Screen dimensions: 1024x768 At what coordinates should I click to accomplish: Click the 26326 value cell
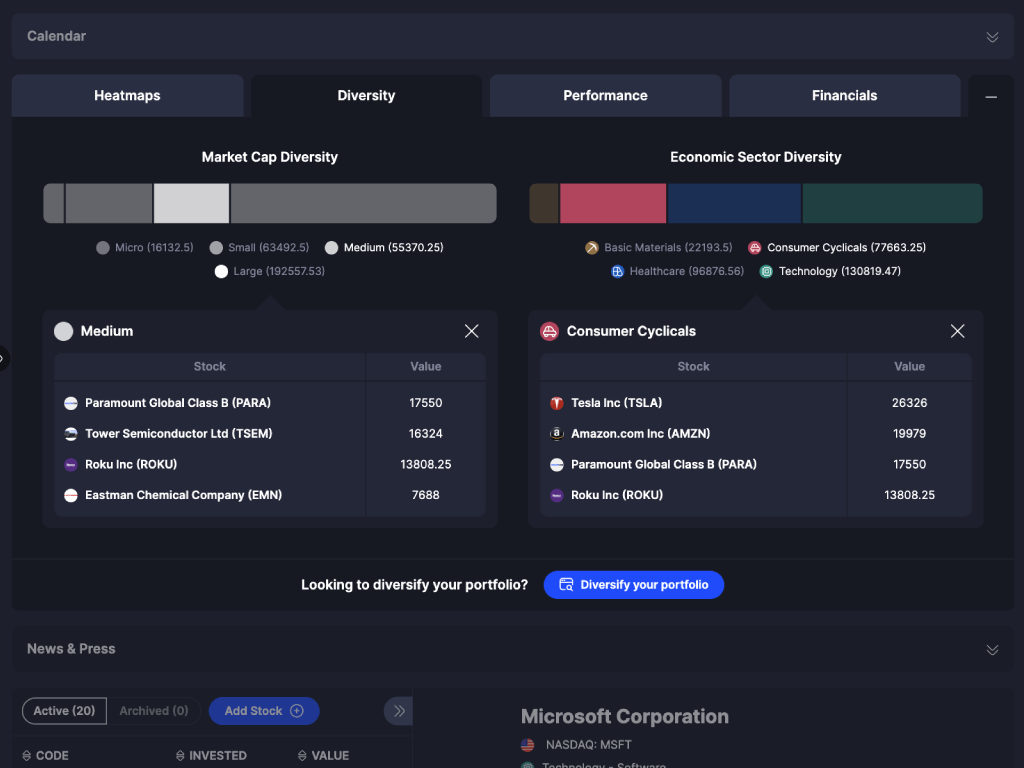pos(910,403)
